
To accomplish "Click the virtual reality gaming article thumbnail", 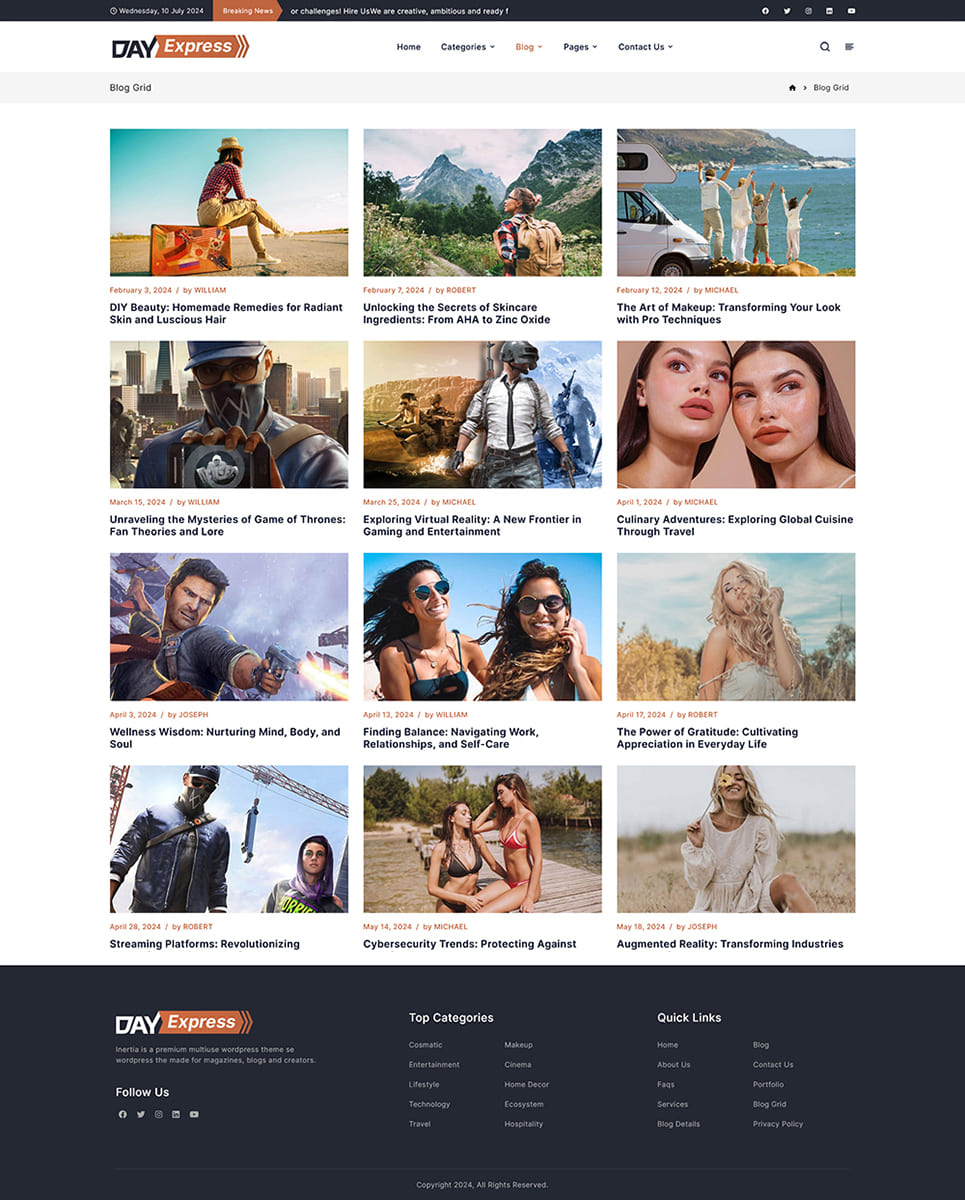I will (482, 414).
